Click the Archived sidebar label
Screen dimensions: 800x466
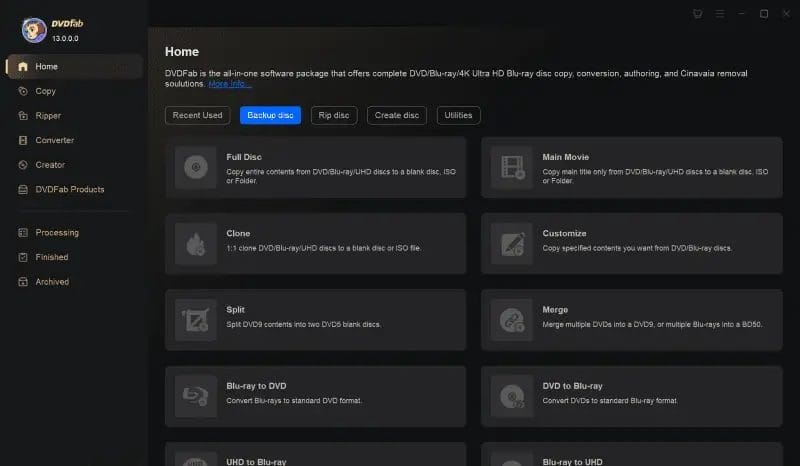(52, 281)
